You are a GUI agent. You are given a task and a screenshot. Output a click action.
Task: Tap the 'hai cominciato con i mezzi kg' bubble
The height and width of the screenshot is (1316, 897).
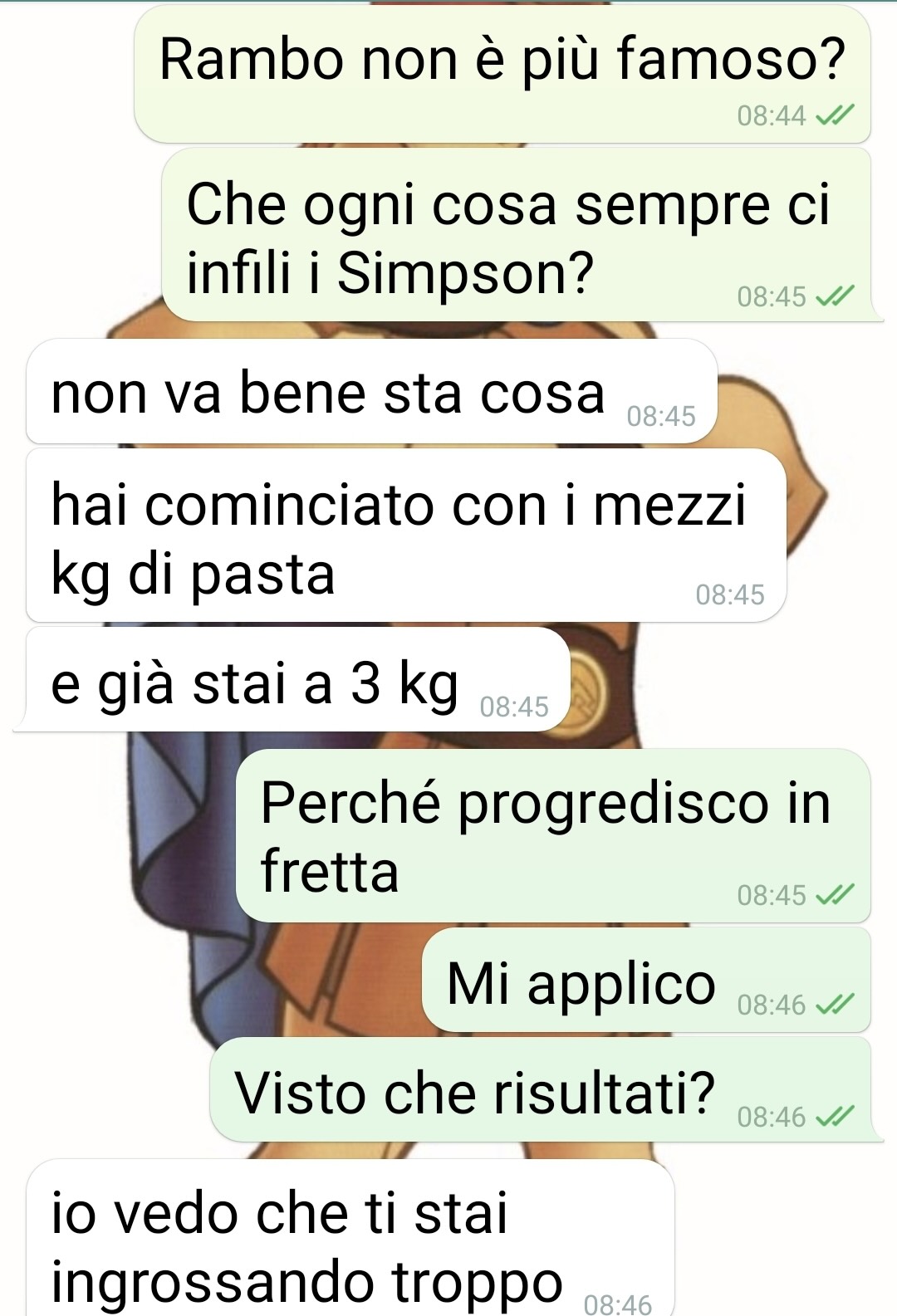tap(406, 536)
